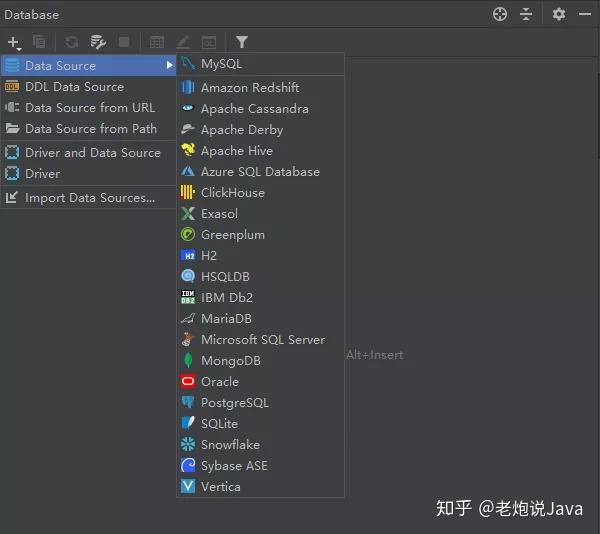This screenshot has width=600, height=534.
Task: Select SQLite data source
Action: pos(260,423)
